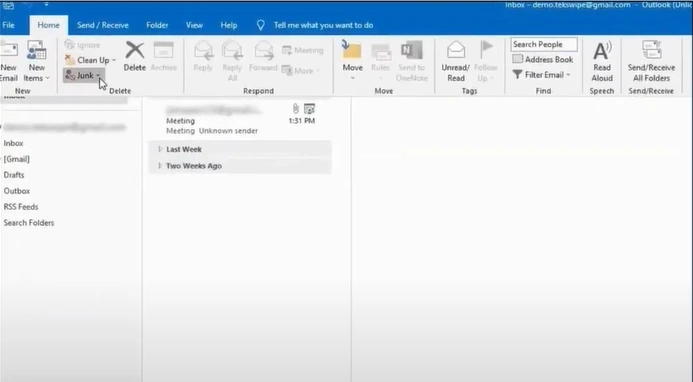This screenshot has width=693, height=382.
Task: Select the Home ribbon tab
Action: point(49,25)
